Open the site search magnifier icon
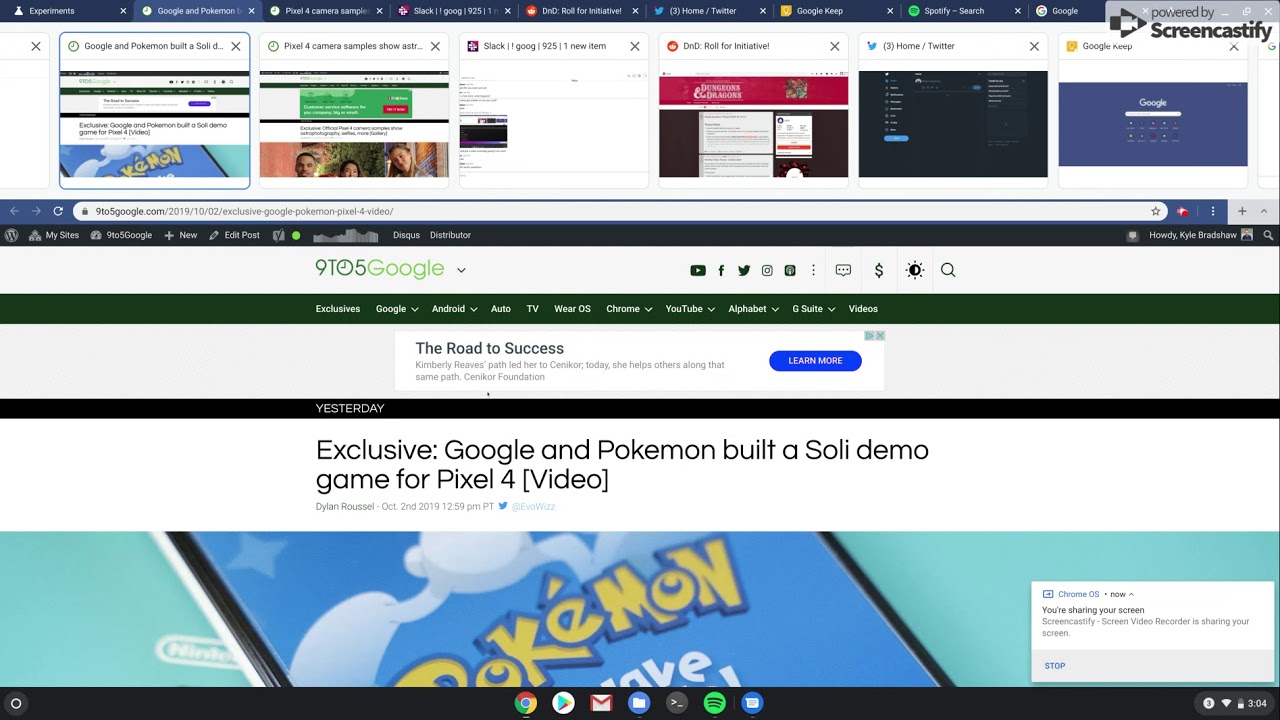The height and width of the screenshot is (720, 1280). click(x=948, y=270)
